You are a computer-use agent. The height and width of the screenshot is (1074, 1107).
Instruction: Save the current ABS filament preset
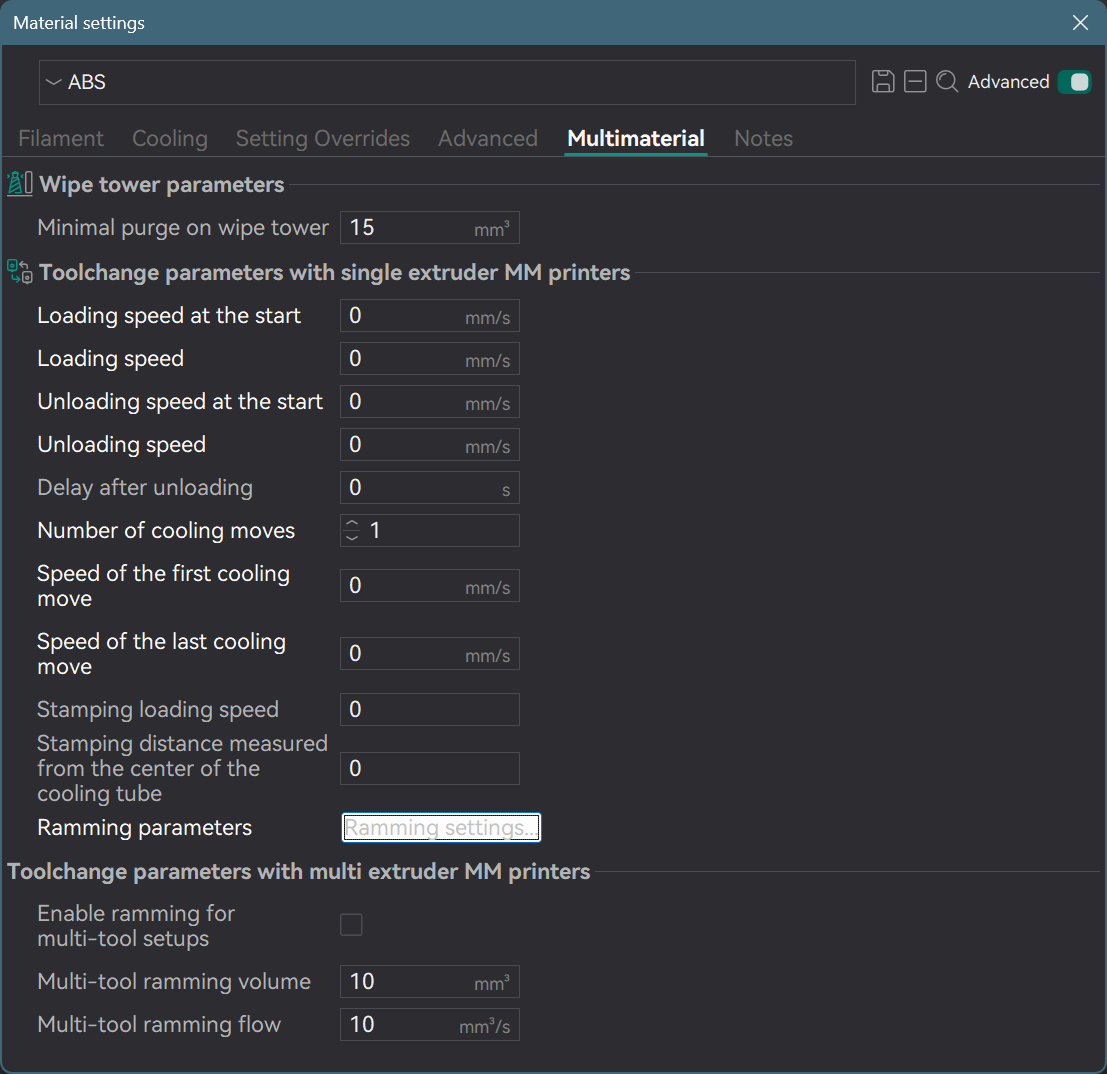click(883, 81)
